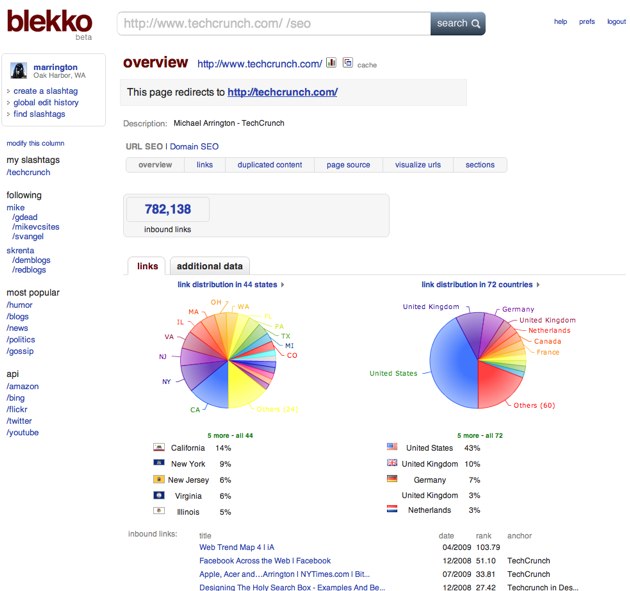Click the /twitter api slashtag
The height and width of the screenshot is (591, 630).
[19, 421]
